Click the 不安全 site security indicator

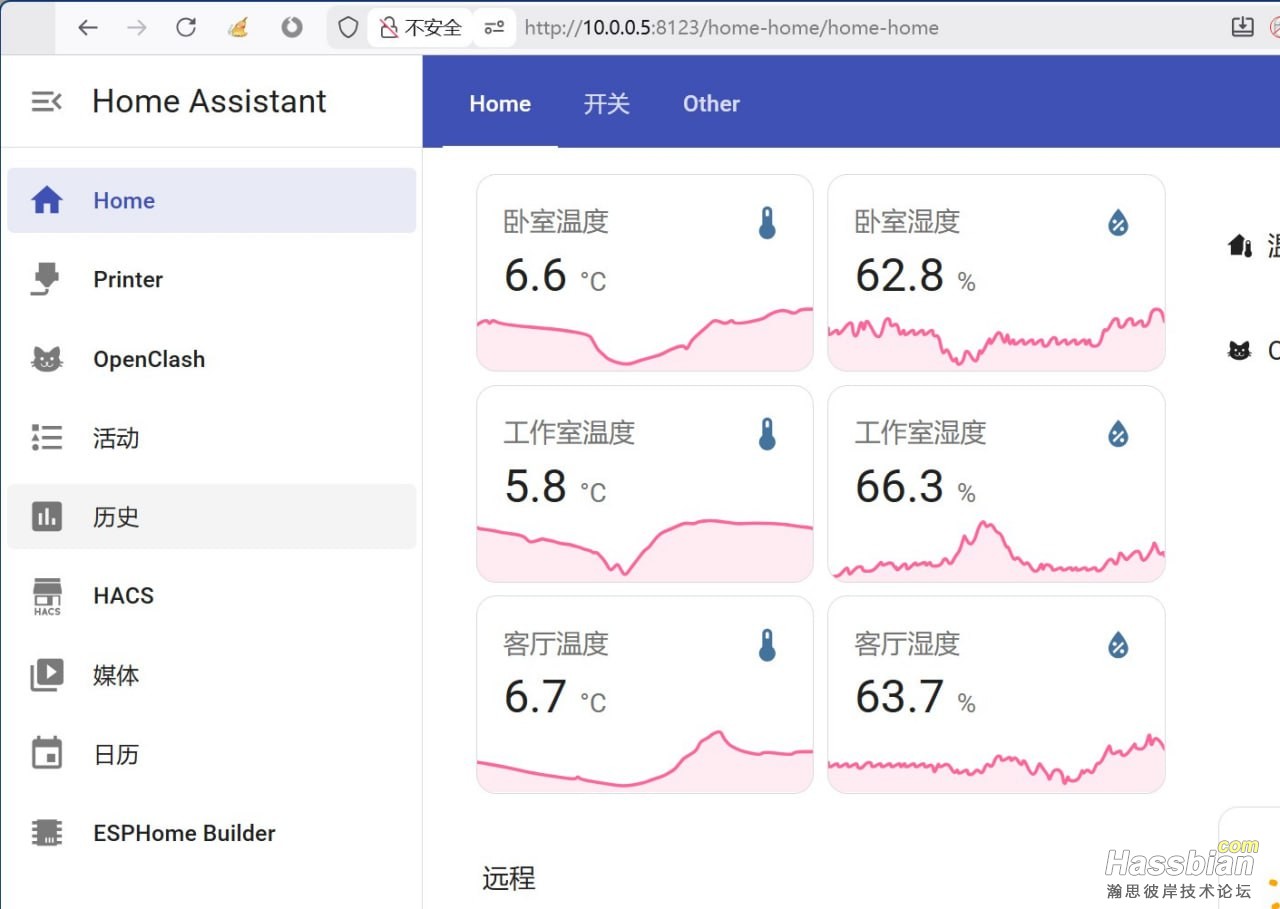[421, 28]
